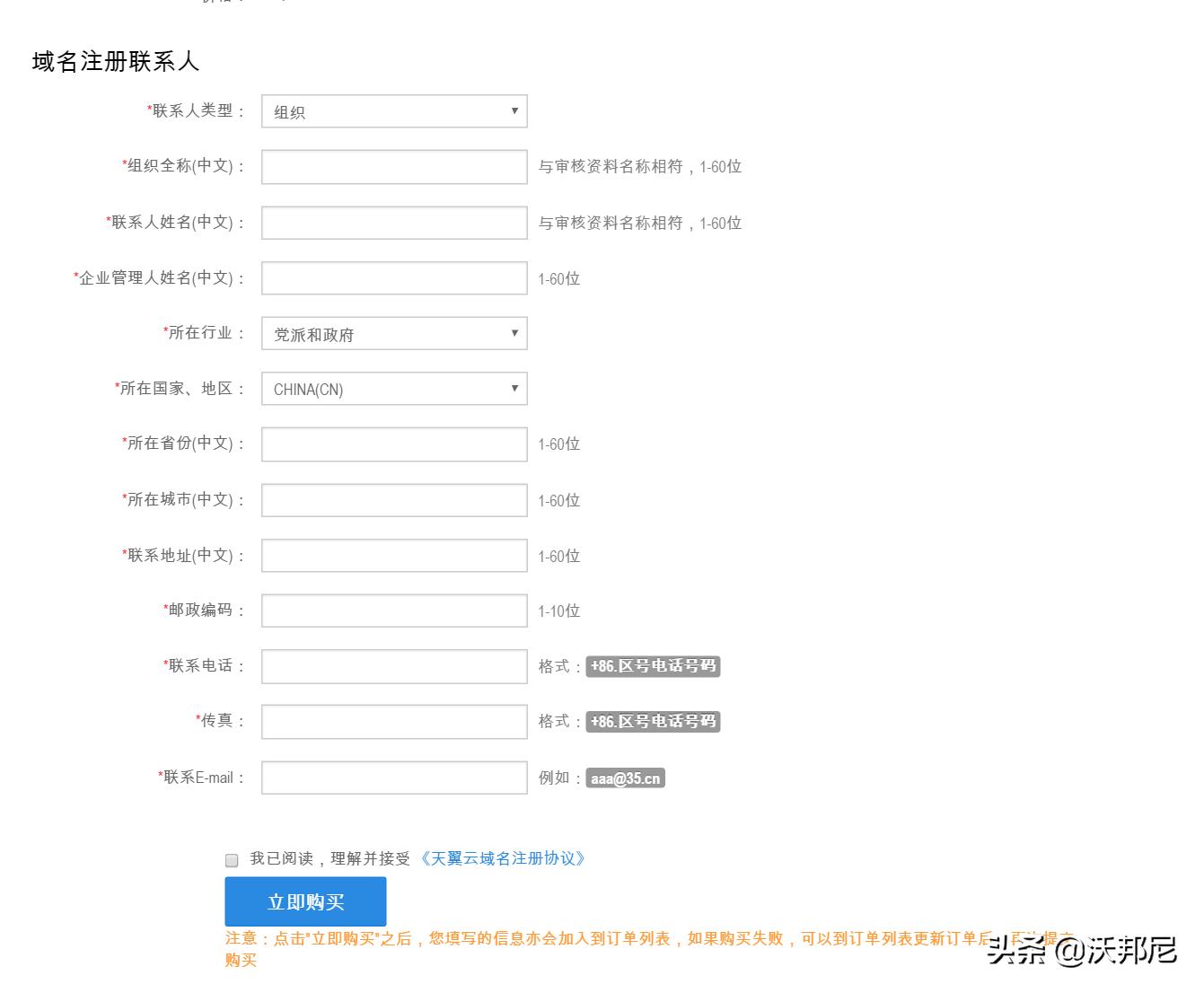Click the 所在城市(中文) text field
1204x993 pixels.
(x=393, y=499)
